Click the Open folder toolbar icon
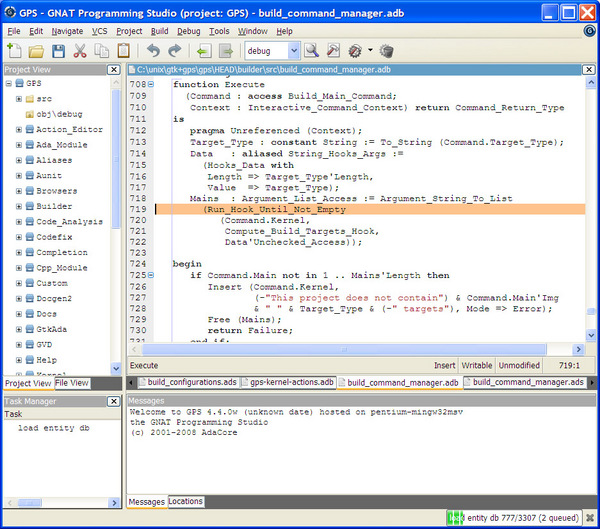Viewport: 600px width, 529px height. pos(36,50)
